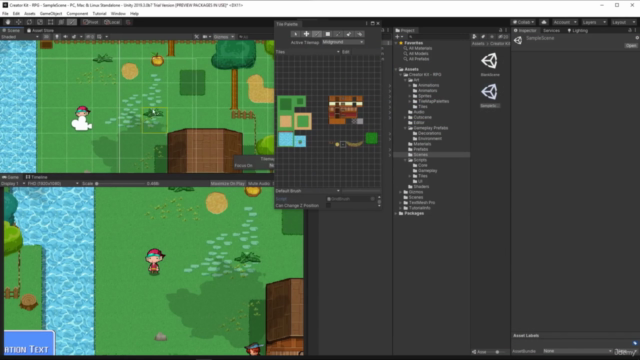Open the Tiles palette selection dropdown

click(308, 52)
